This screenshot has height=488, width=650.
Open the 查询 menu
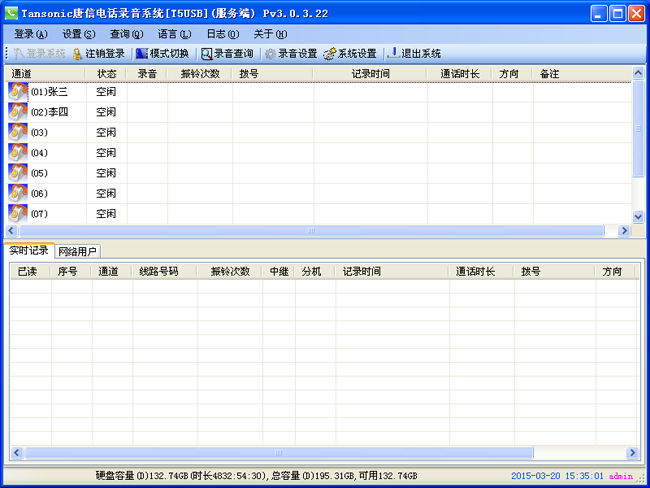click(127, 34)
